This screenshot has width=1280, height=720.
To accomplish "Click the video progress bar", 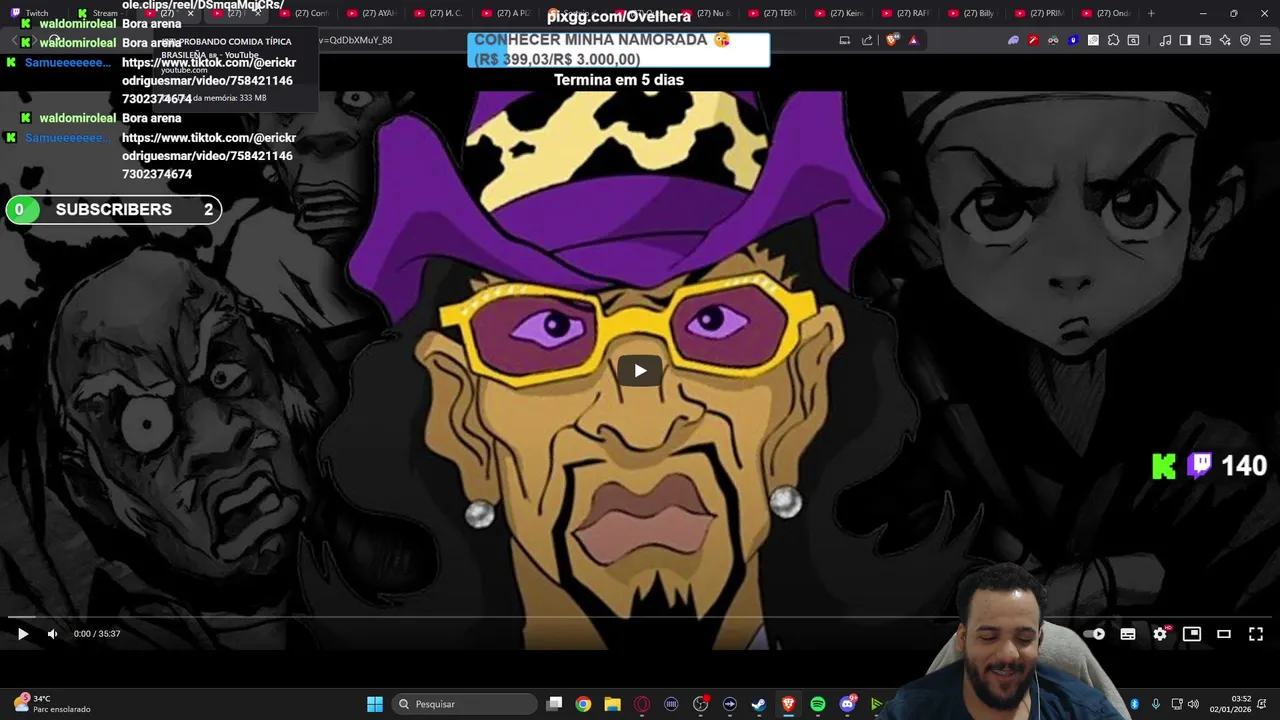I will [x=640, y=617].
